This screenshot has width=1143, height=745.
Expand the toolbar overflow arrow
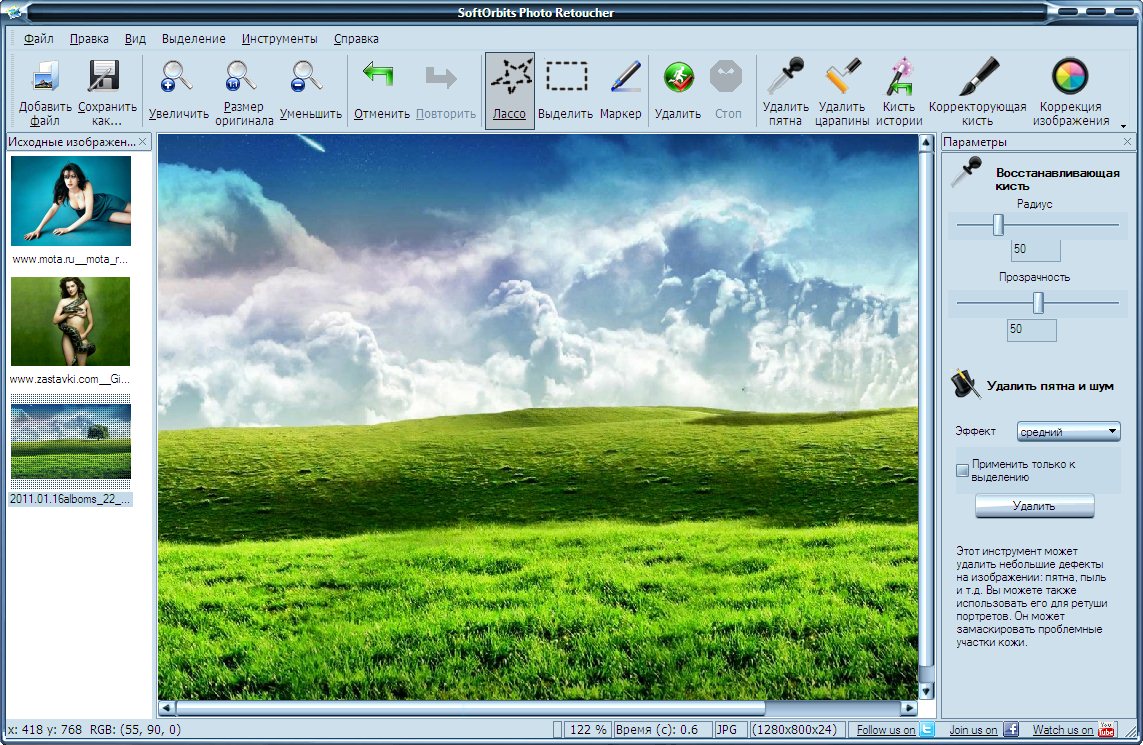pyautogui.click(x=1122, y=126)
